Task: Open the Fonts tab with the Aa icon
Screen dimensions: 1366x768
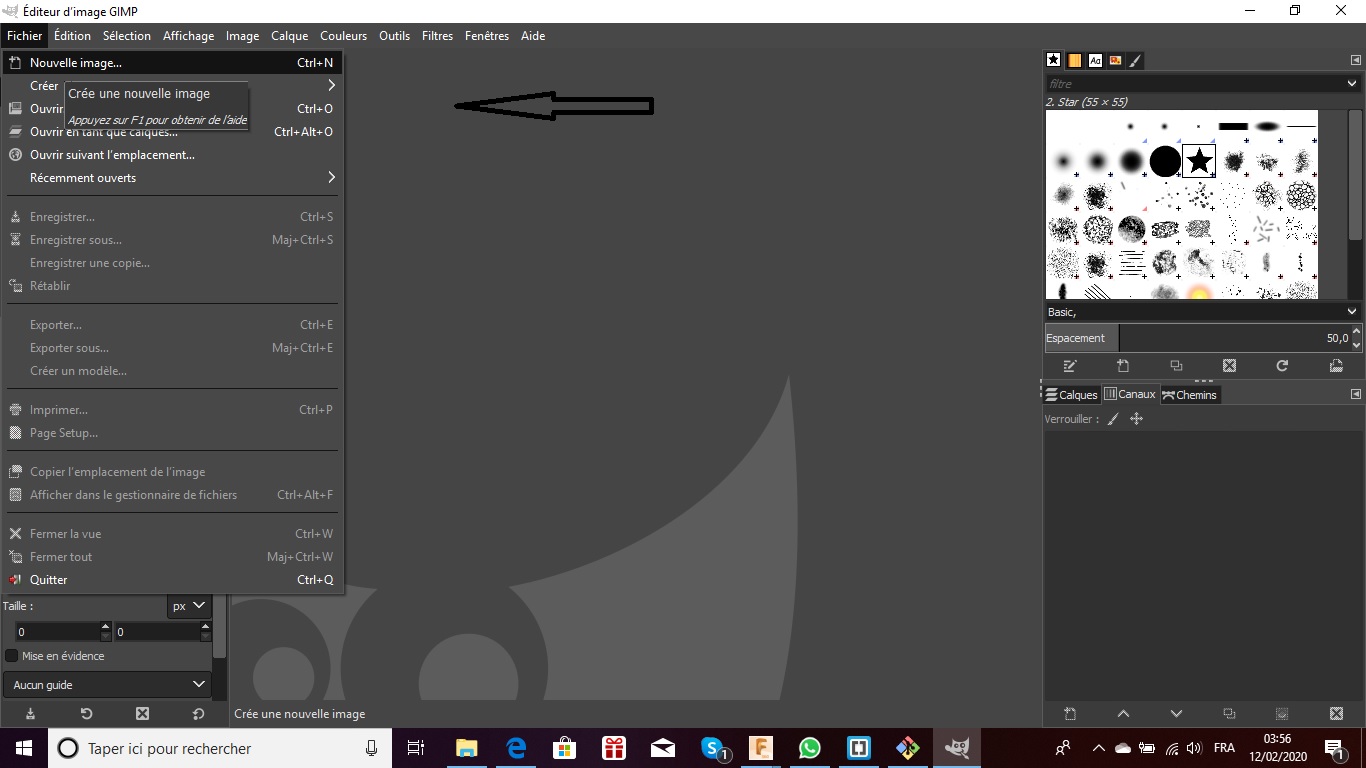Action: tap(1095, 60)
